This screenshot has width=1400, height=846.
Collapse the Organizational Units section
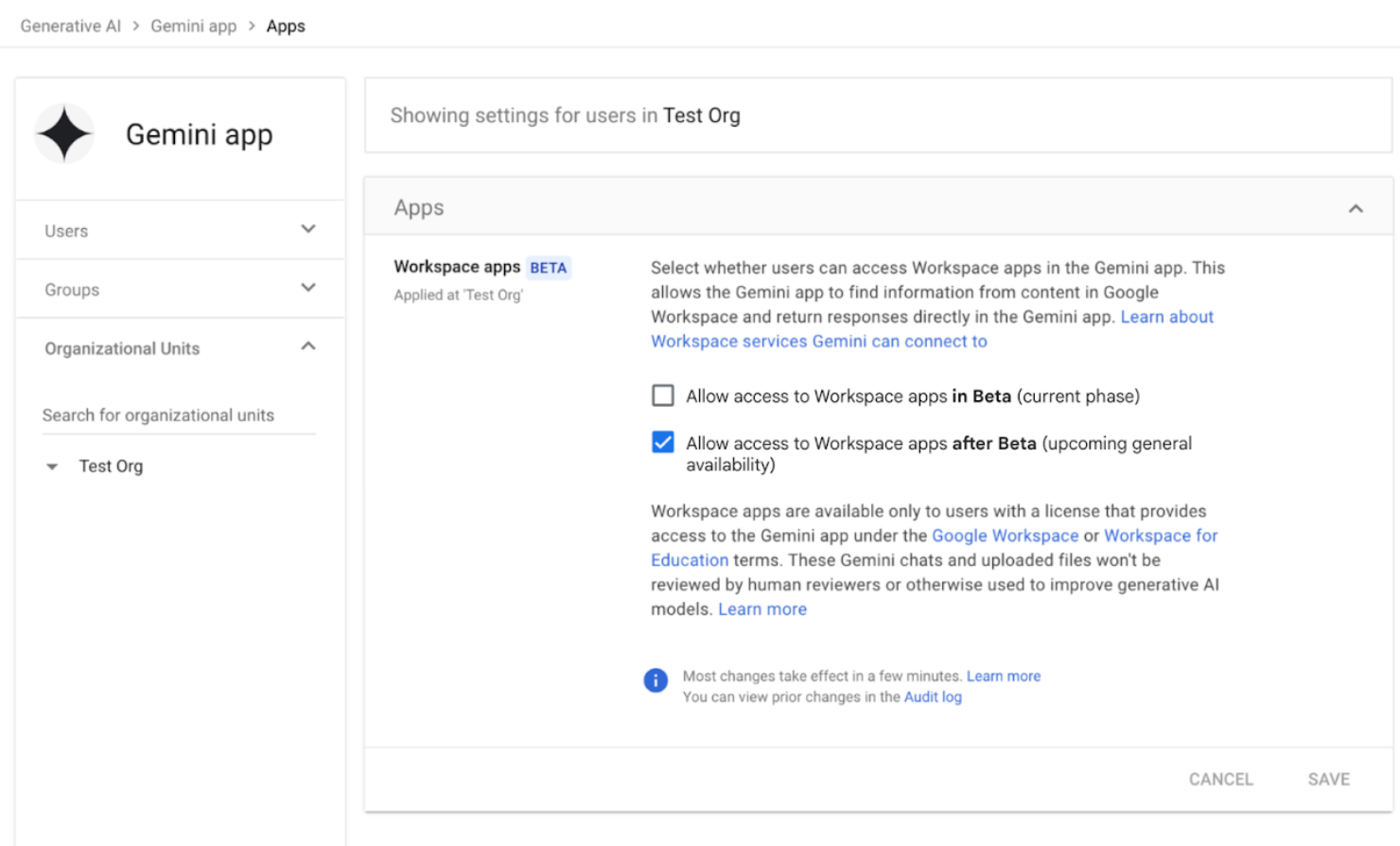(308, 346)
